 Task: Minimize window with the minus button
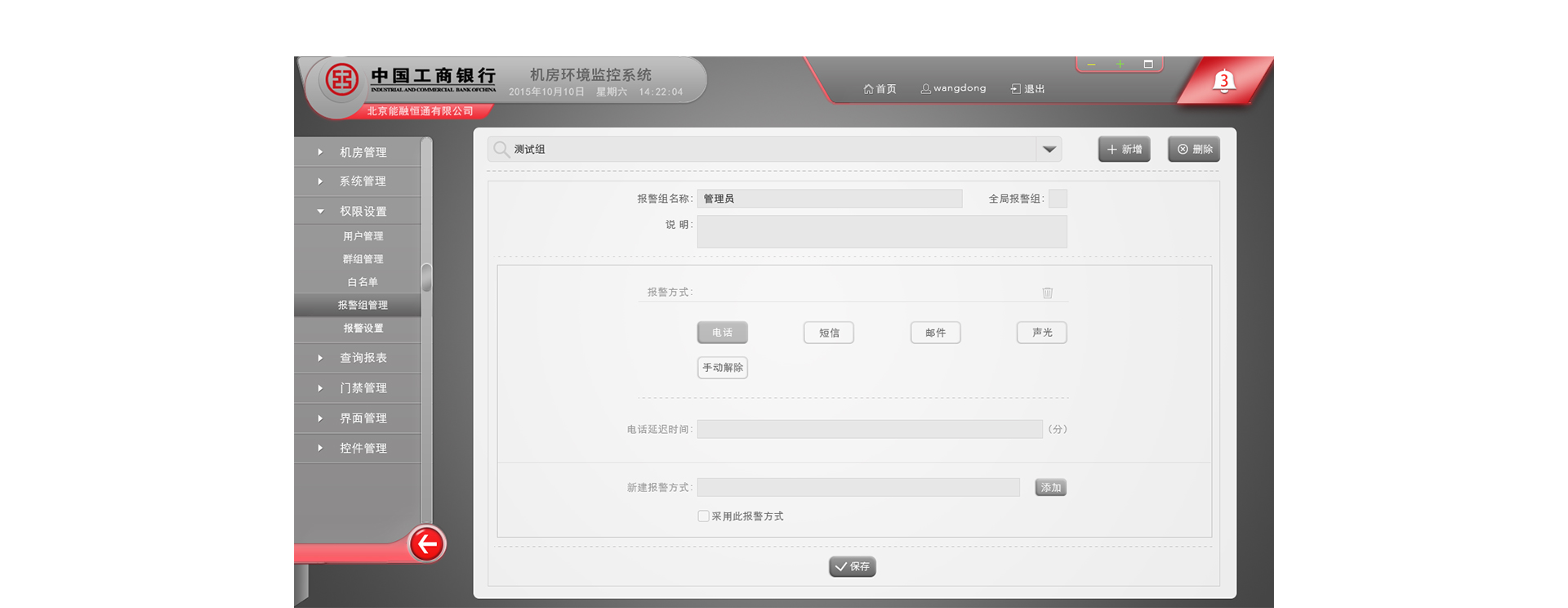point(1091,64)
